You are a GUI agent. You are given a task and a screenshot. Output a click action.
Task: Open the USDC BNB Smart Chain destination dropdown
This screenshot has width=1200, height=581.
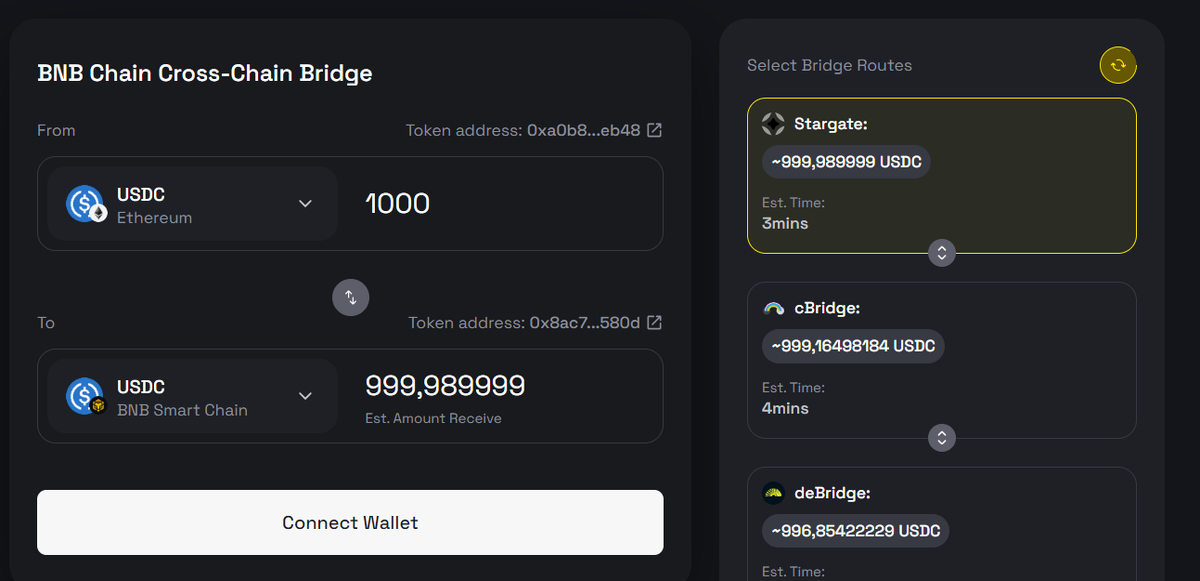click(192, 396)
